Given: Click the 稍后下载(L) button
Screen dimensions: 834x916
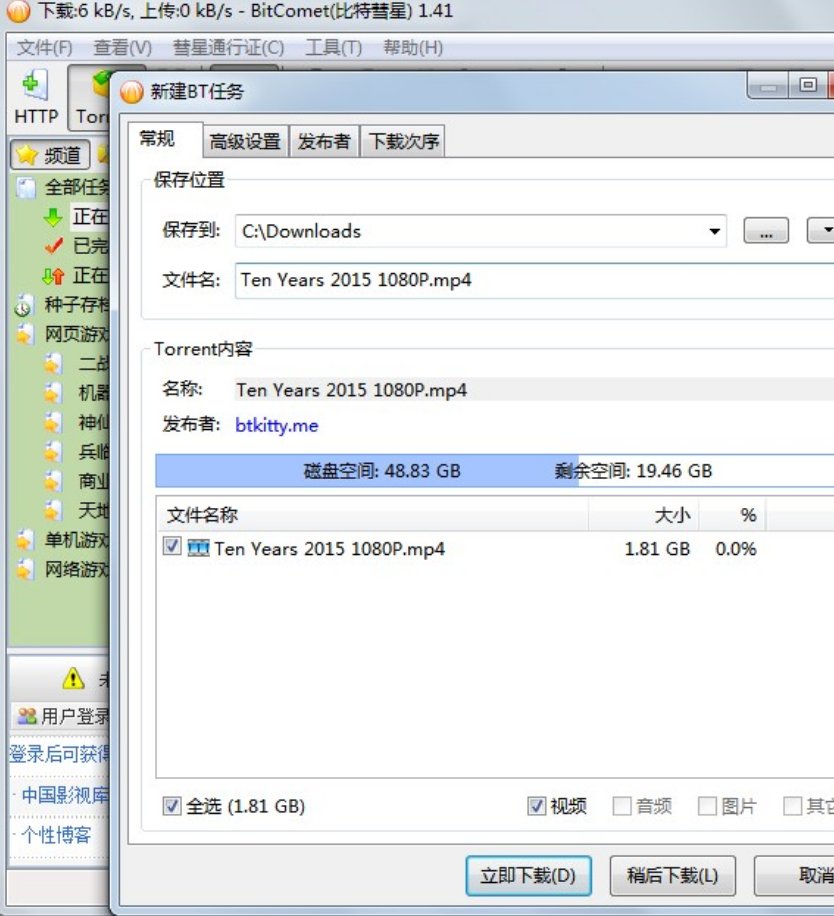Looking at the screenshot, I should pyautogui.click(x=672, y=875).
